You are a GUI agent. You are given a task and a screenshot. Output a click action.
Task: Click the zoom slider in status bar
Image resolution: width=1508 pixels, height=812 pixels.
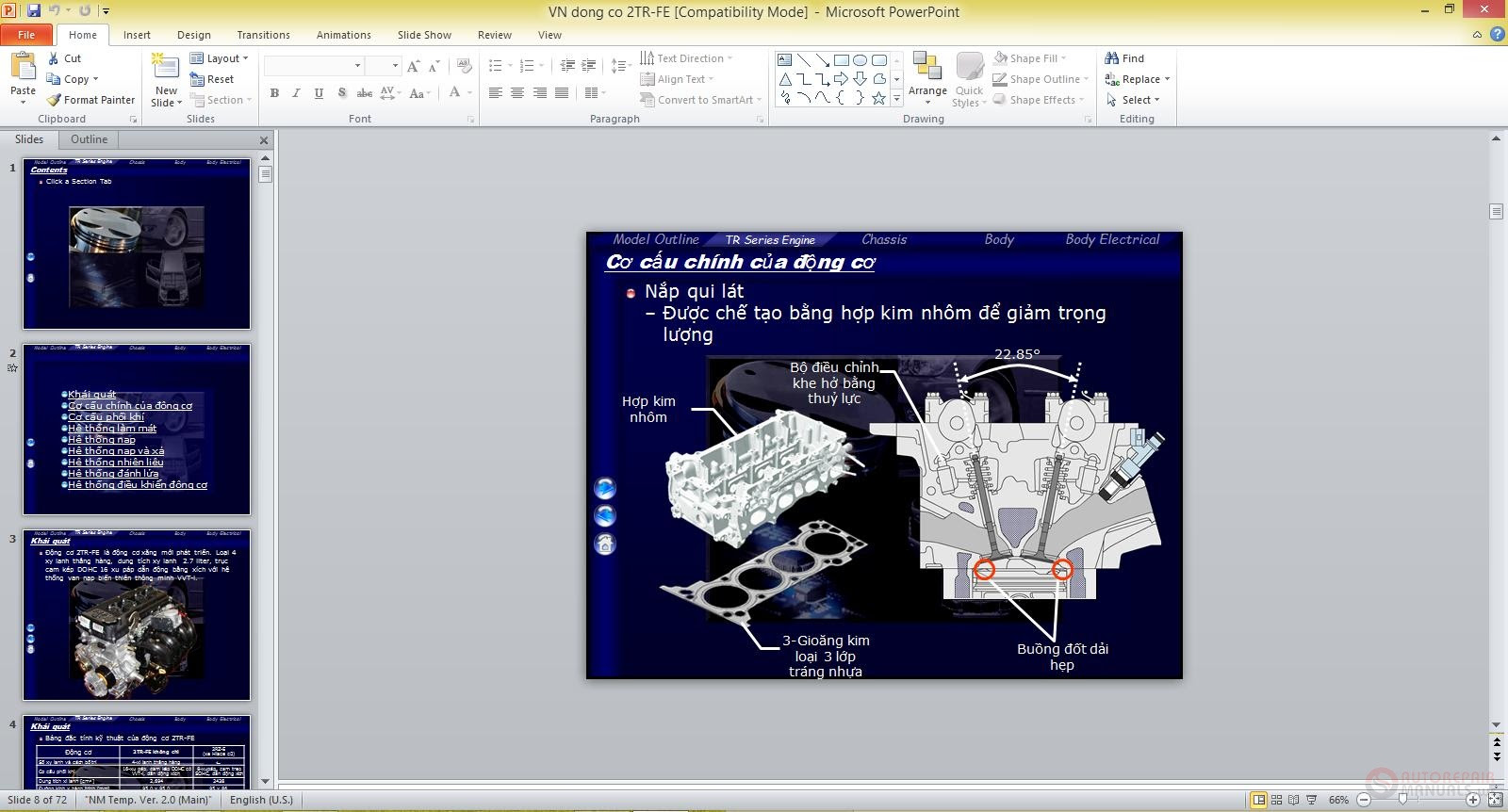tap(1402, 800)
